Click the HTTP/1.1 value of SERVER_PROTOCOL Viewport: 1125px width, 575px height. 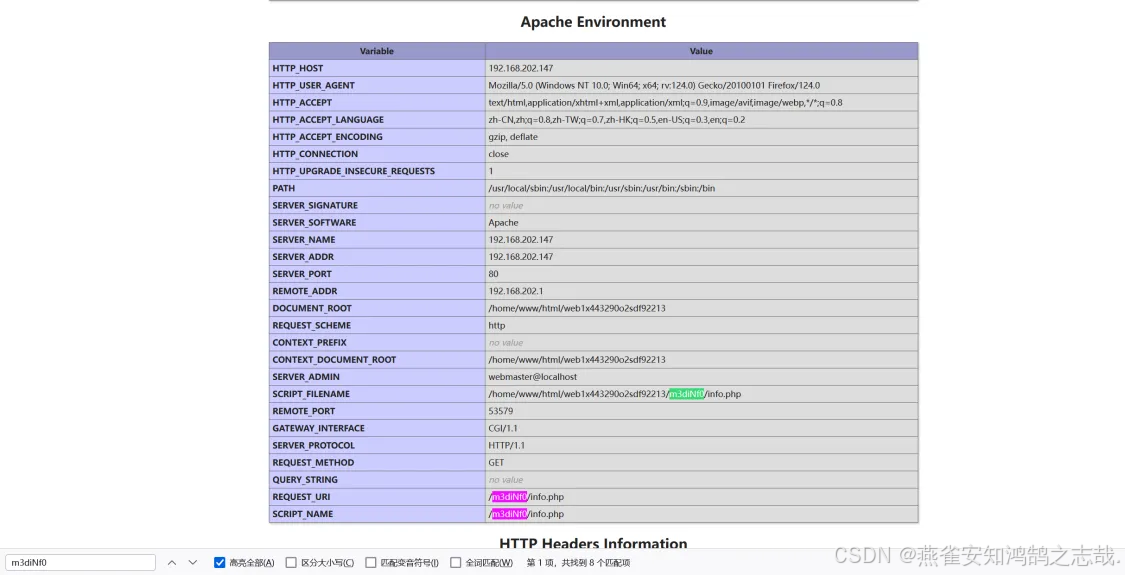pyautogui.click(x=507, y=446)
